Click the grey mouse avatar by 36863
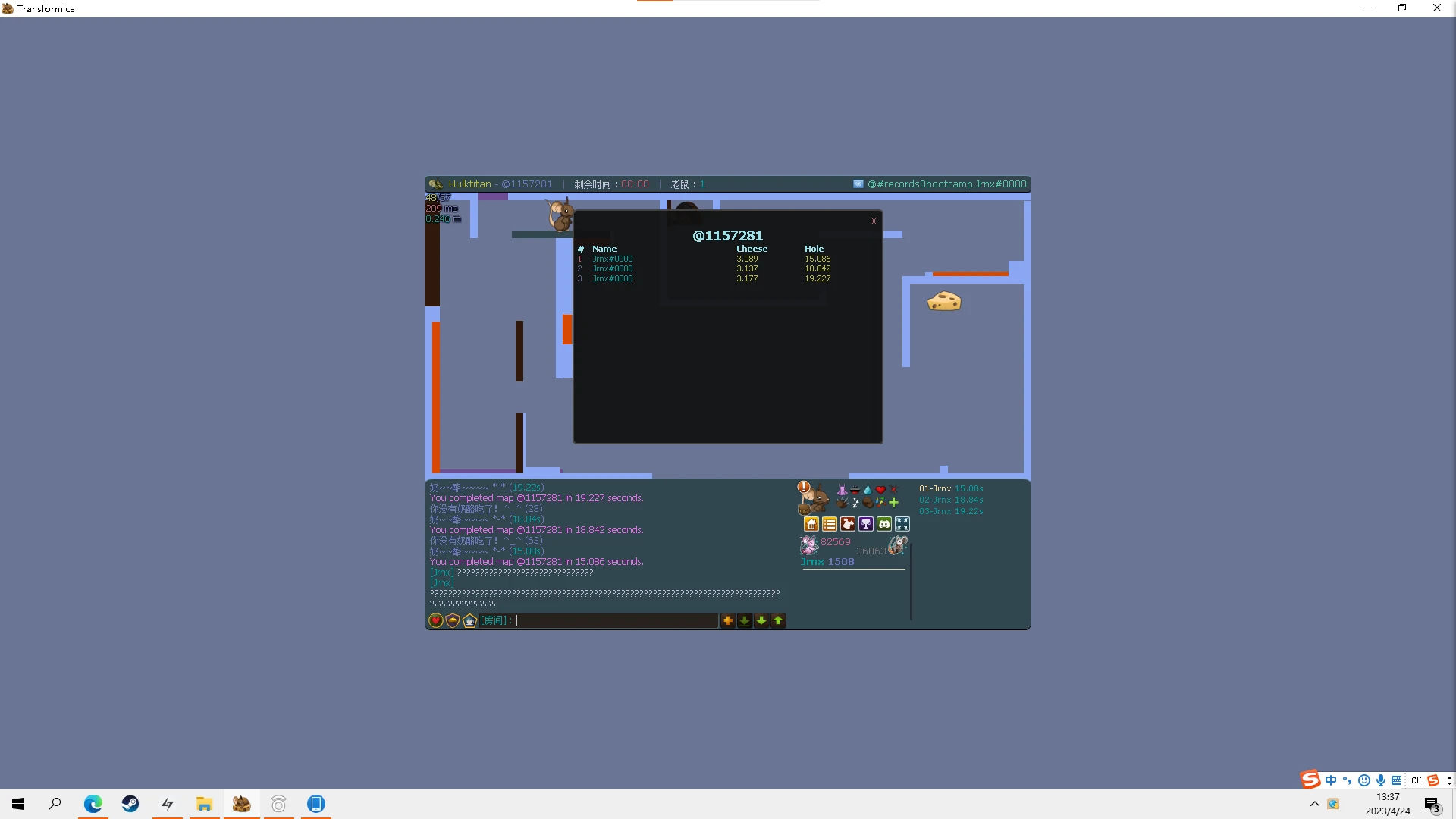This screenshot has width=1456, height=819. pyautogui.click(x=898, y=544)
